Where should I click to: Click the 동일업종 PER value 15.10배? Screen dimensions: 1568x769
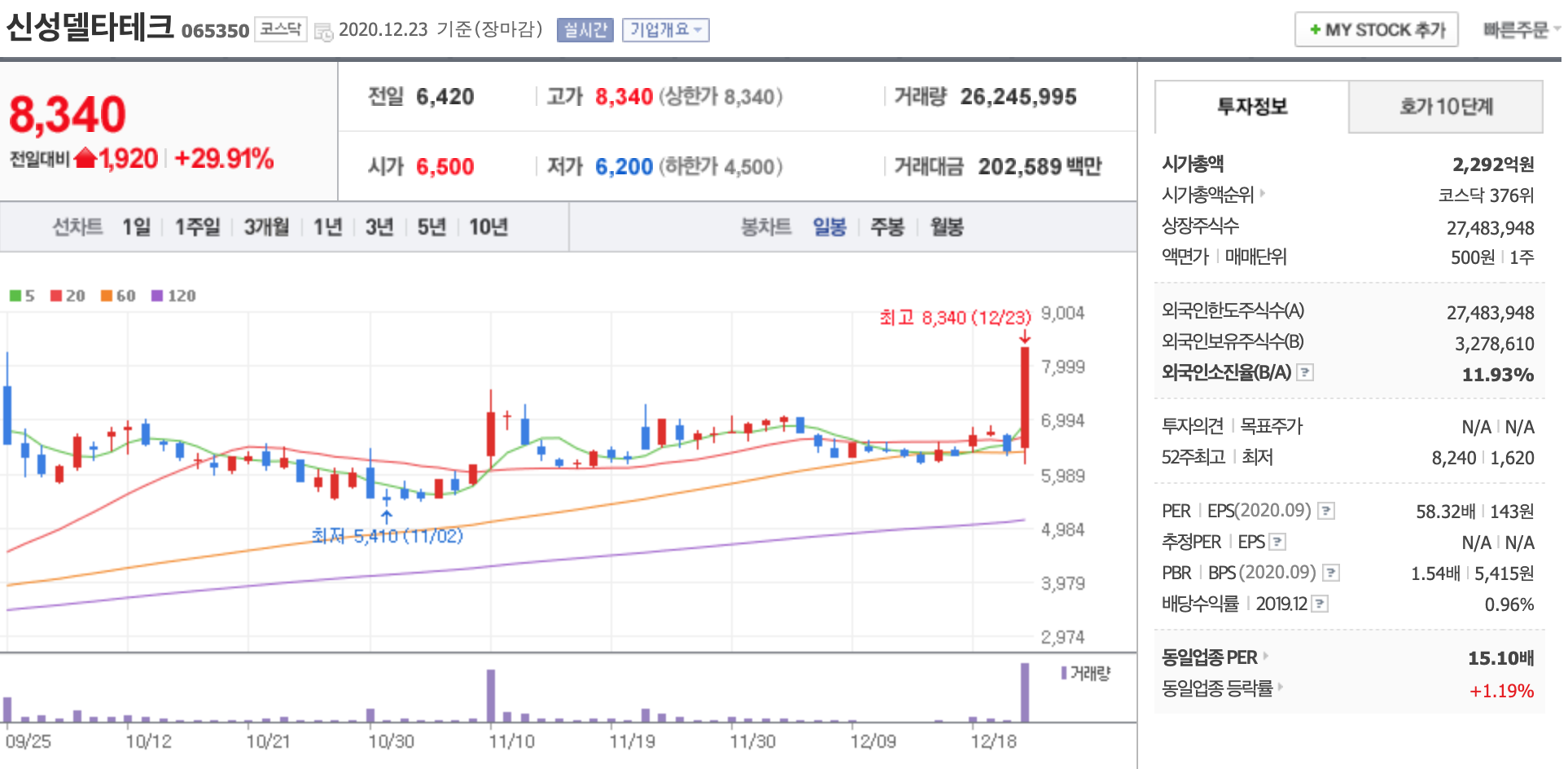pos(1501,658)
